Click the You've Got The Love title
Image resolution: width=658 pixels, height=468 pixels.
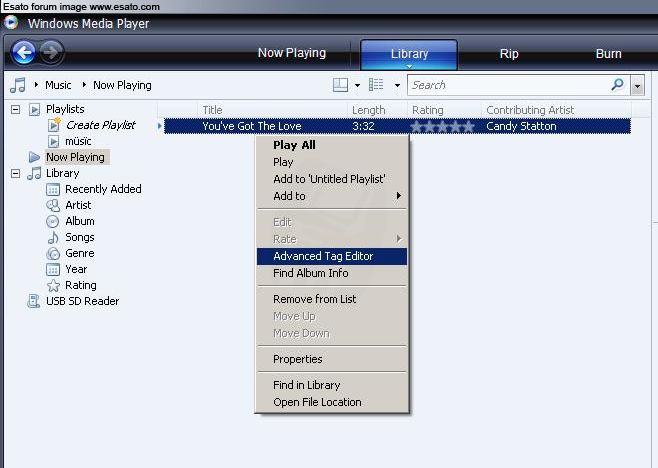pyautogui.click(x=252, y=126)
